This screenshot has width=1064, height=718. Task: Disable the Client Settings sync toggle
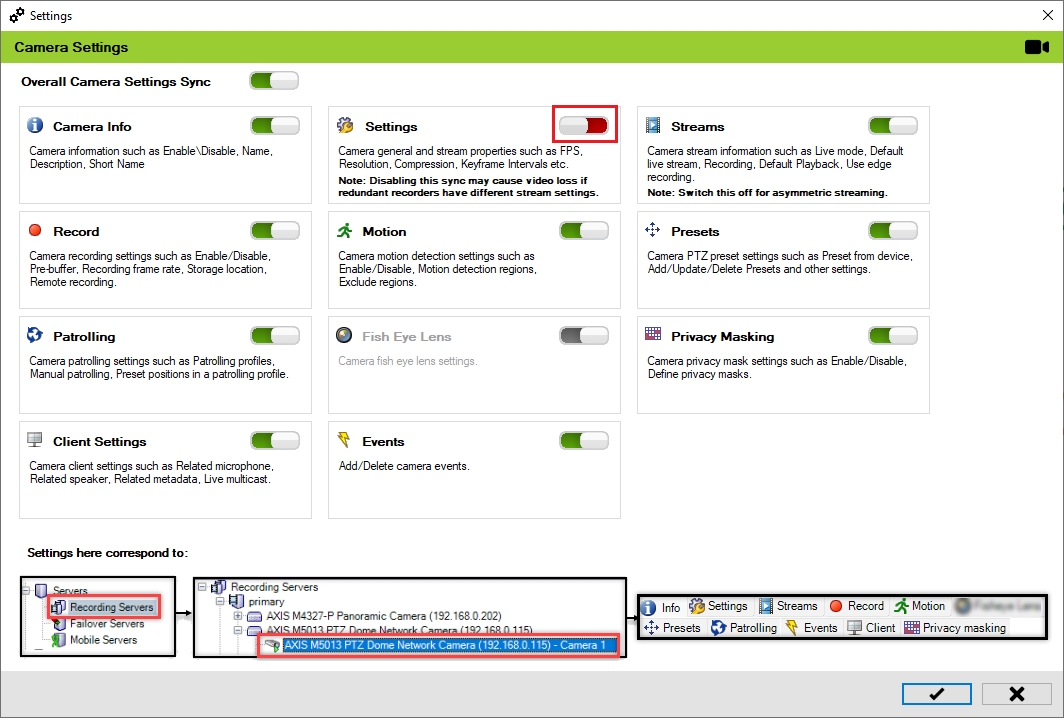point(275,440)
